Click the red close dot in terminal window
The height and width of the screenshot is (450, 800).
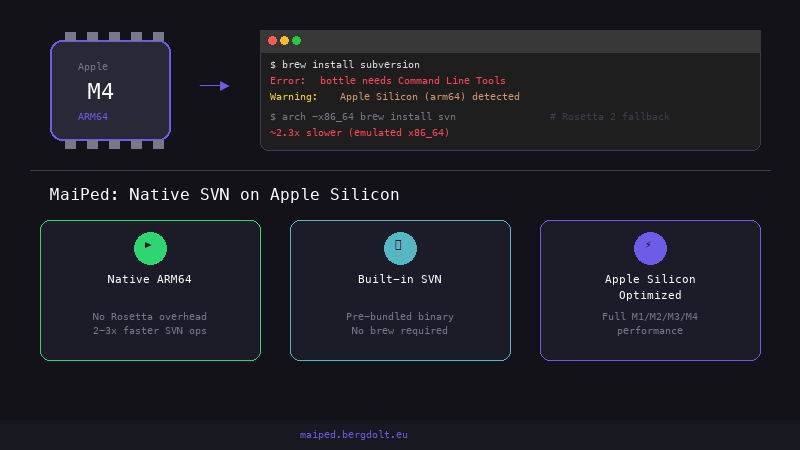pyautogui.click(x=272, y=41)
